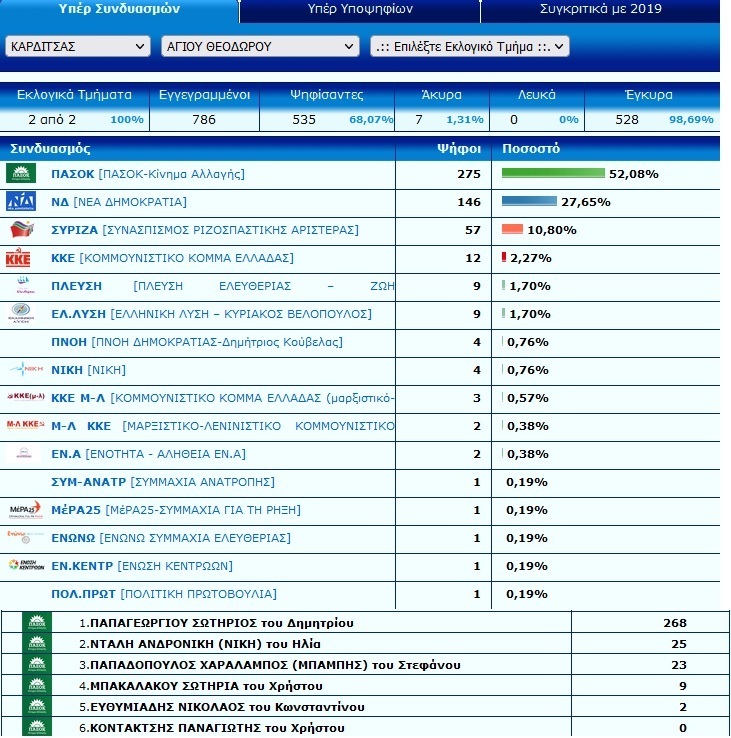Click the blue ΝΔ percentage bar

click(x=529, y=201)
